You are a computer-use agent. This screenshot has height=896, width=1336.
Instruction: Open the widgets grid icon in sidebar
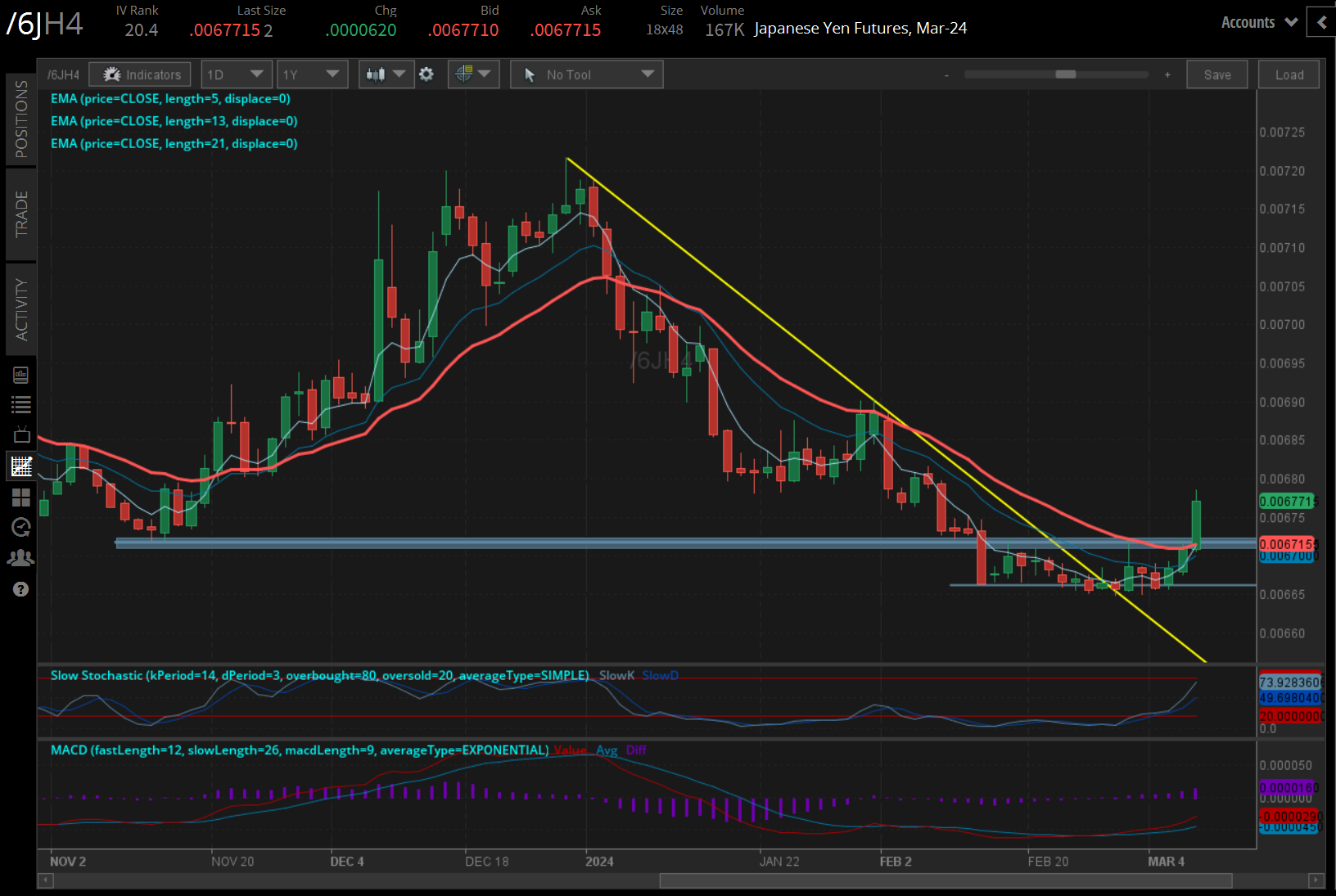(20, 497)
